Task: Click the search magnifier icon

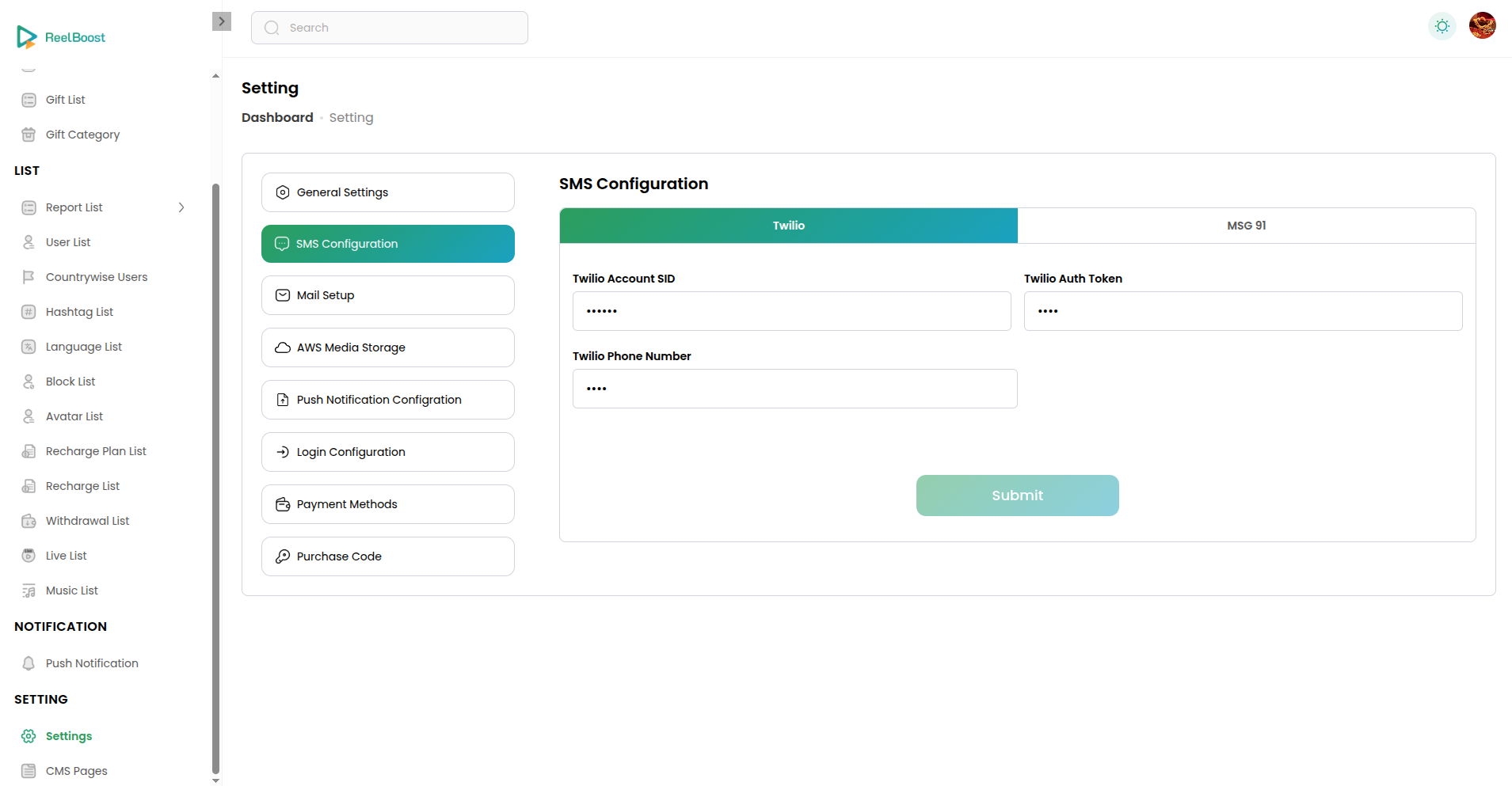Action: pyautogui.click(x=272, y=28)
